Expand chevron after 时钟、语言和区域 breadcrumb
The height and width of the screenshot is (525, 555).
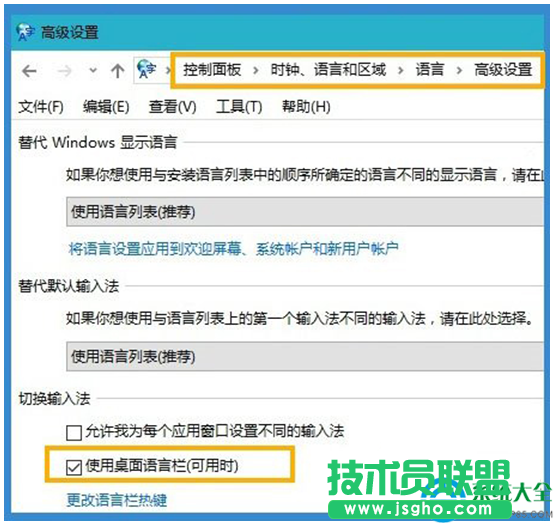(x=401, y=70)
